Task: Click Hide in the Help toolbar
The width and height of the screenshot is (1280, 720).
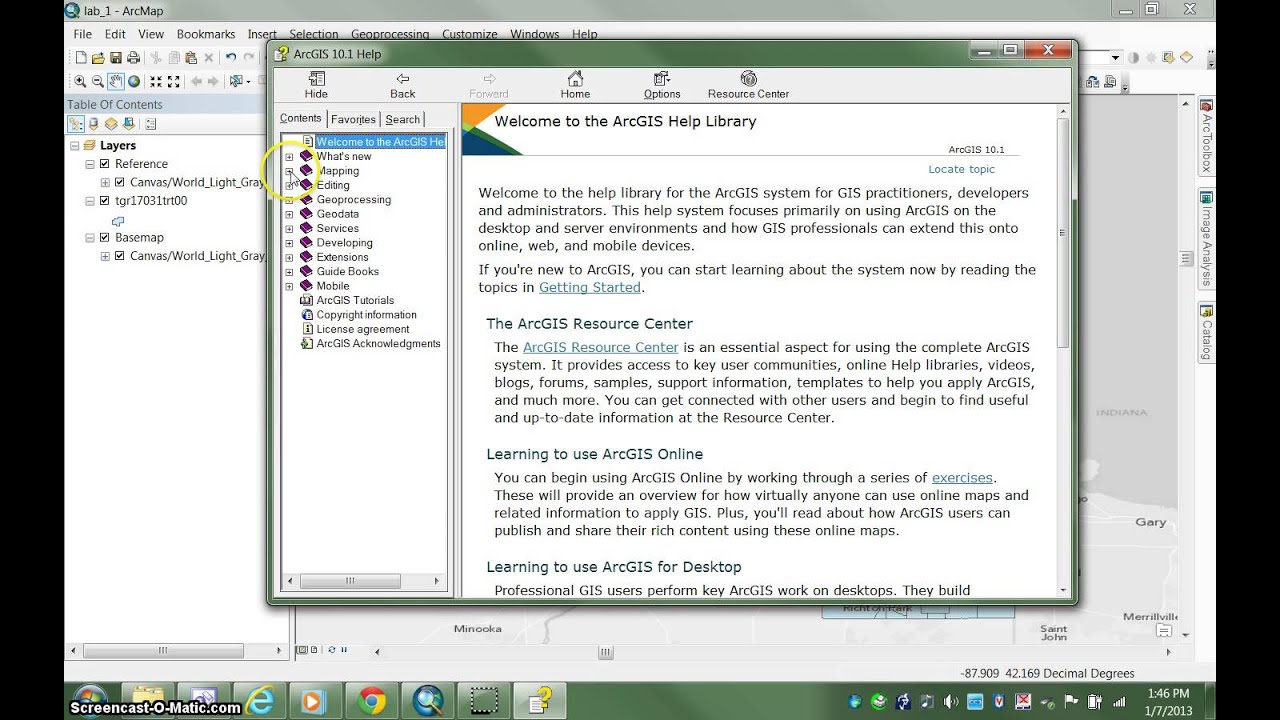Action: point(316,85)
